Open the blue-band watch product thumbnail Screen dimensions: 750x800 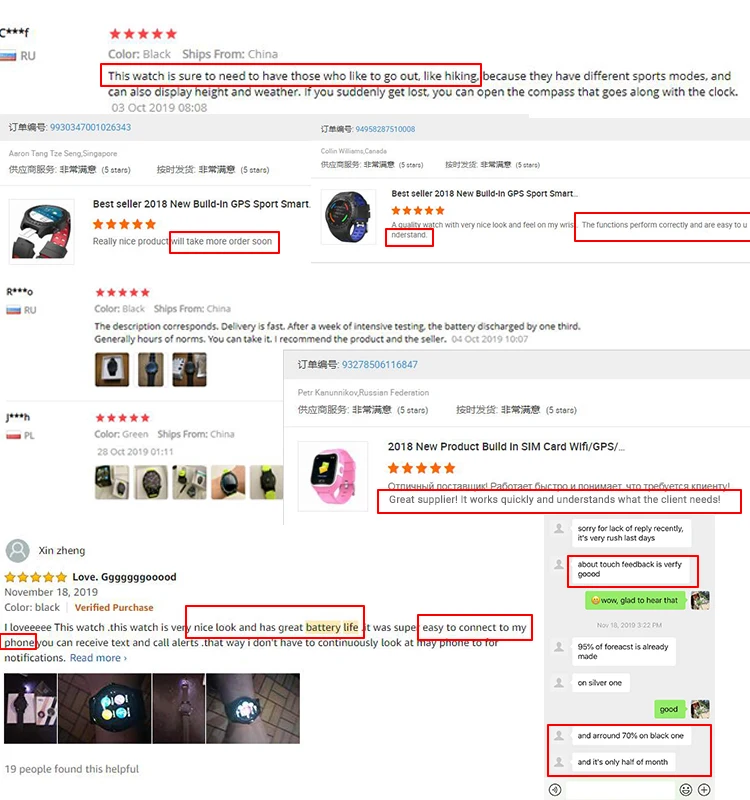pos(348,216)
